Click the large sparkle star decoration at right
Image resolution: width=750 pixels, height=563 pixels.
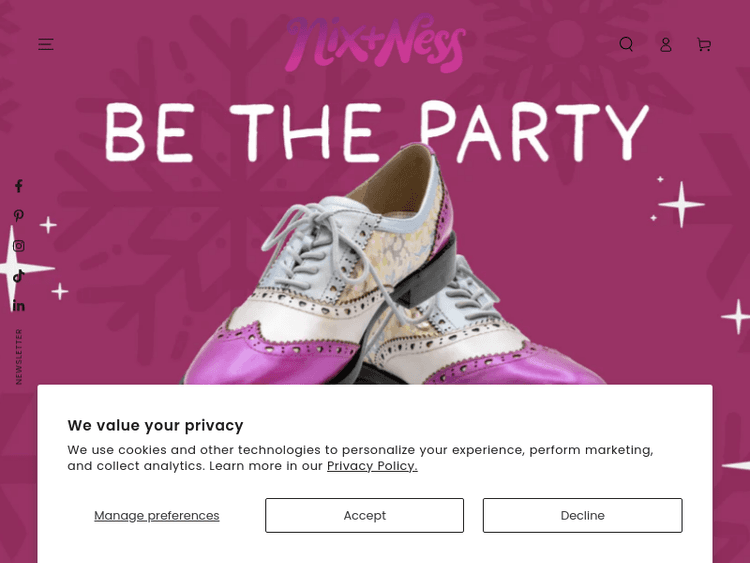tap(682, 204)
